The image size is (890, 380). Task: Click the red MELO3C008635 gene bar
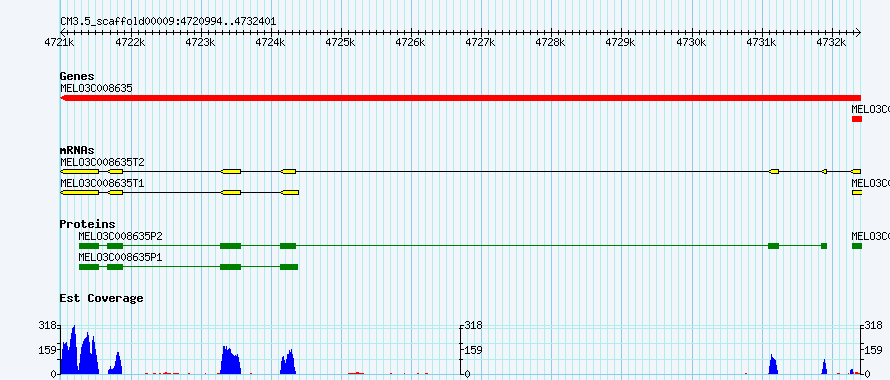460,98
